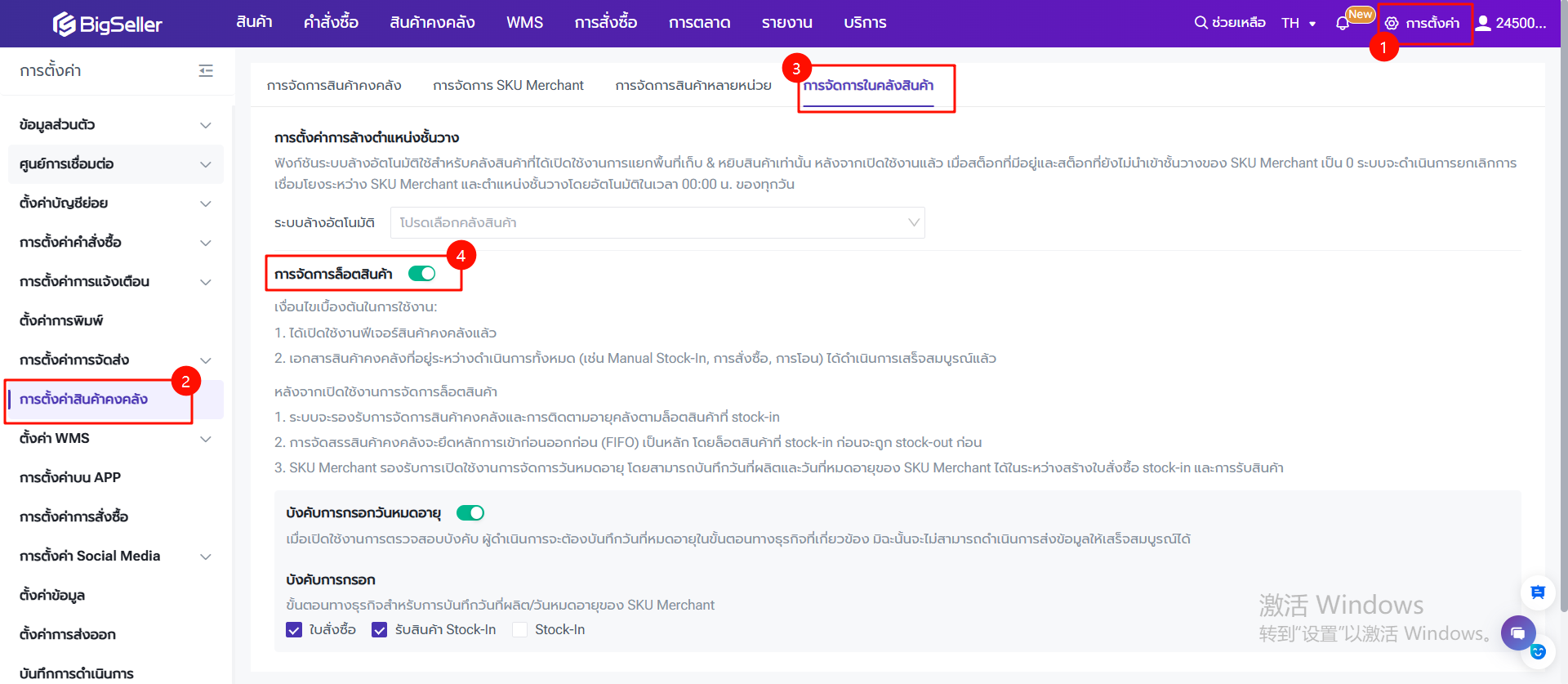The image size is (1568, 684).
Task: Open the warehouse selection dropdown
Action: (x=657, y=222)
